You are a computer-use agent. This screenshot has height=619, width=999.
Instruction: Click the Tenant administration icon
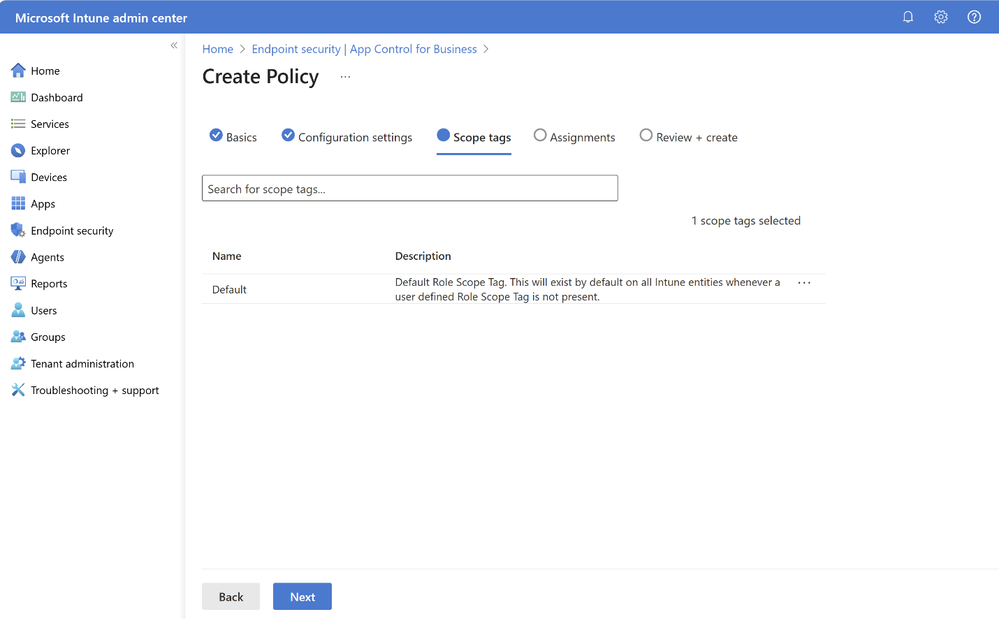[x=18, y=364]
